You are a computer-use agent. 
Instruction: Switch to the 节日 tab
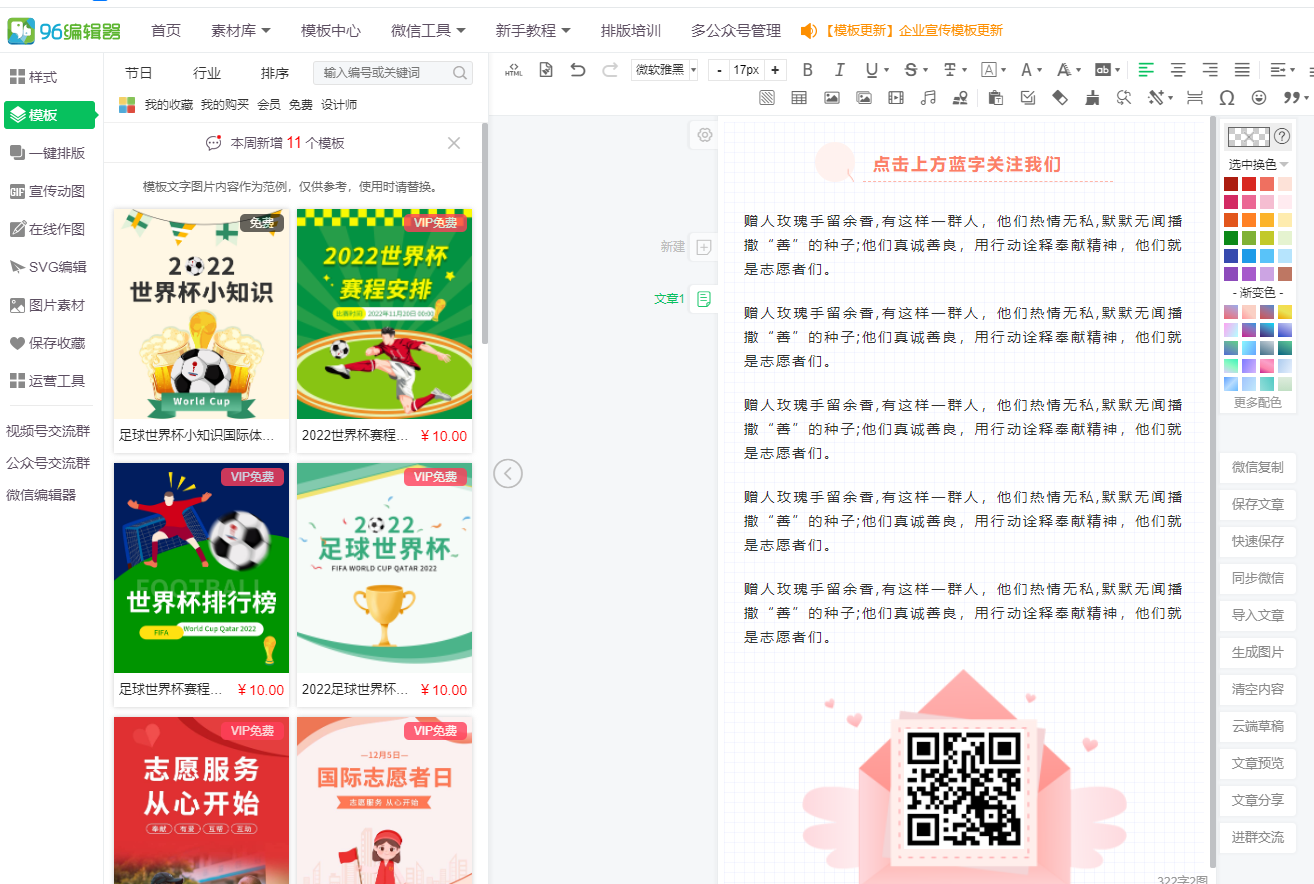pyautogui.click(x=139, y=73)
